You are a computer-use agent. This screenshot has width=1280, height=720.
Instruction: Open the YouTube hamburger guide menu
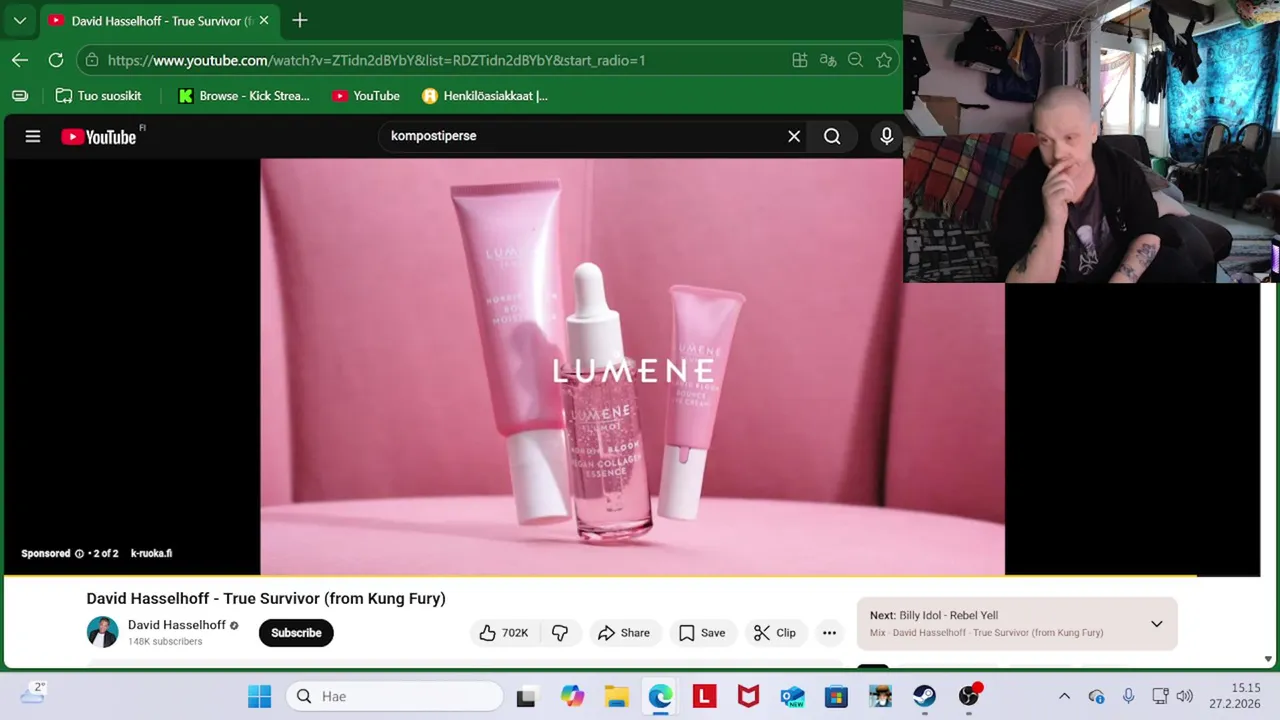33,137
